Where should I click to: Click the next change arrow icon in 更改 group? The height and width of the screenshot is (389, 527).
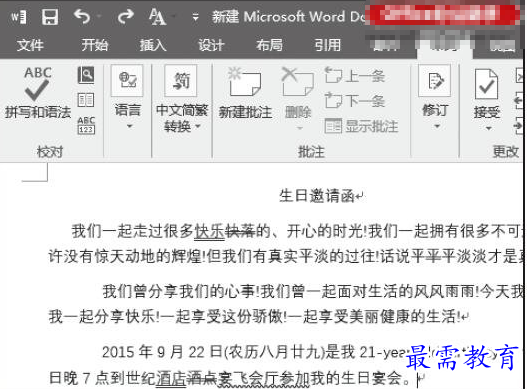(520, 126)
